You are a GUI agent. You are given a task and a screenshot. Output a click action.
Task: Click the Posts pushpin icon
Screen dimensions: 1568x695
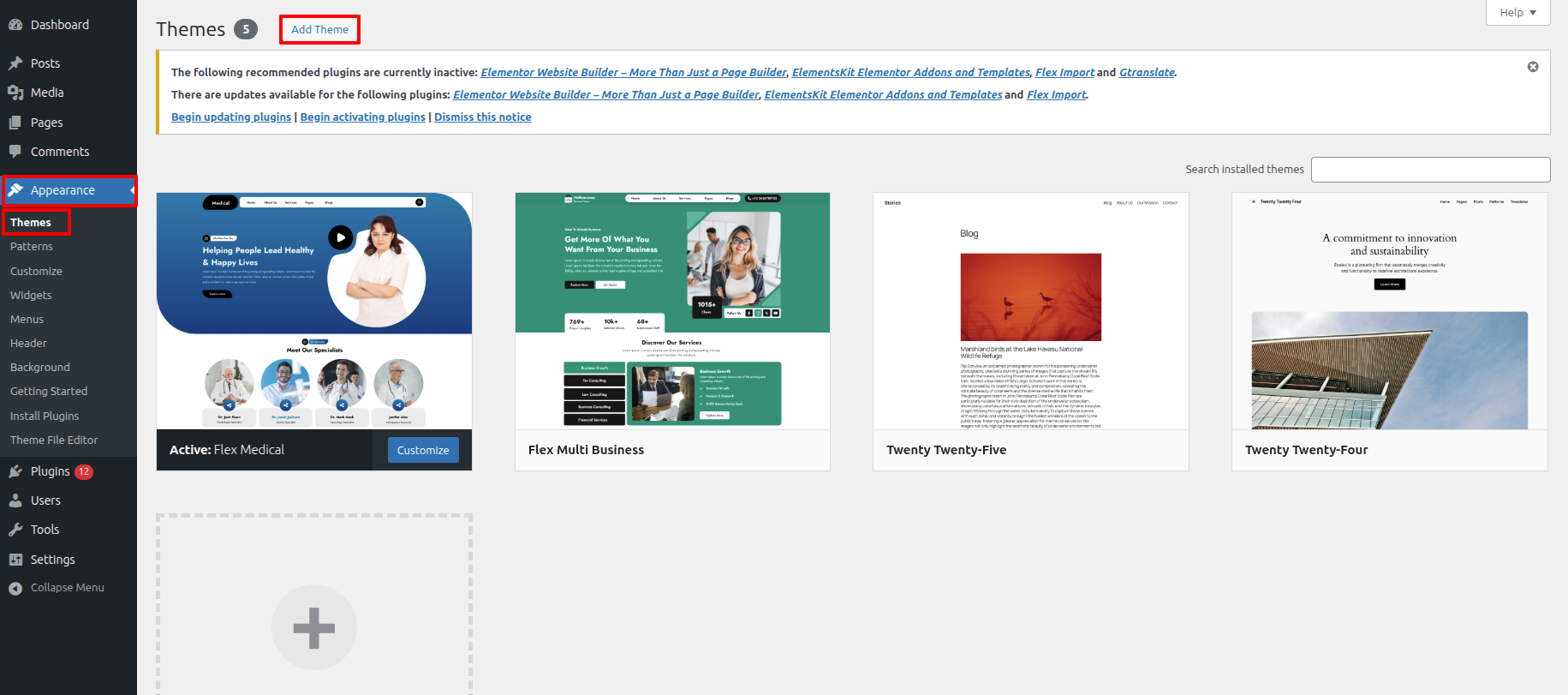click(x=15, y=63)
